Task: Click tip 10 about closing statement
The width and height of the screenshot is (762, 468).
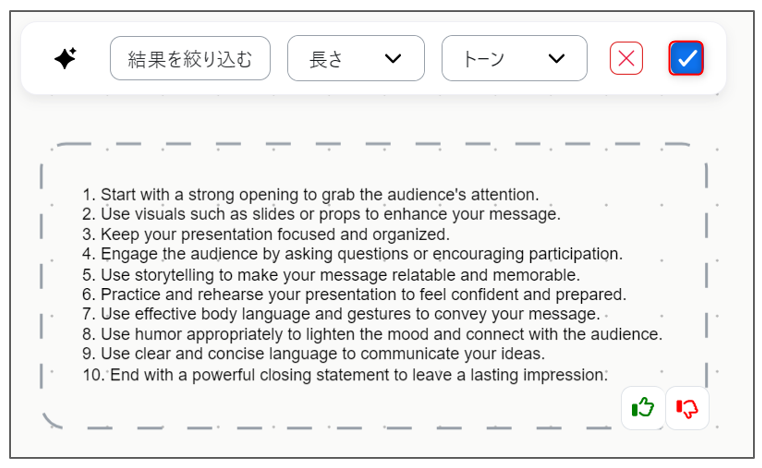Action: tap(345, 375)
